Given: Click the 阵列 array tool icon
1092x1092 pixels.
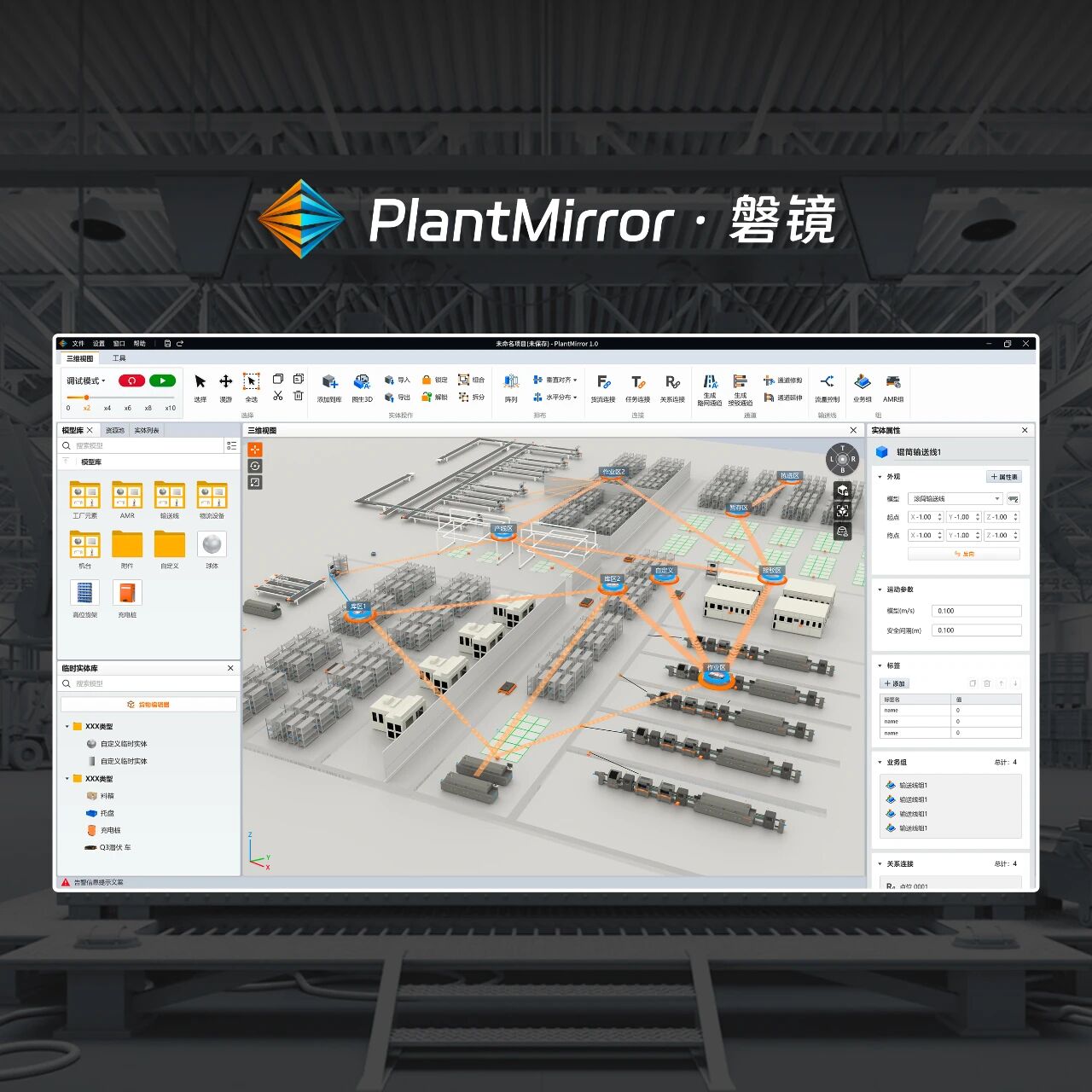Looking at the screenshot, I should pos(511,381).
